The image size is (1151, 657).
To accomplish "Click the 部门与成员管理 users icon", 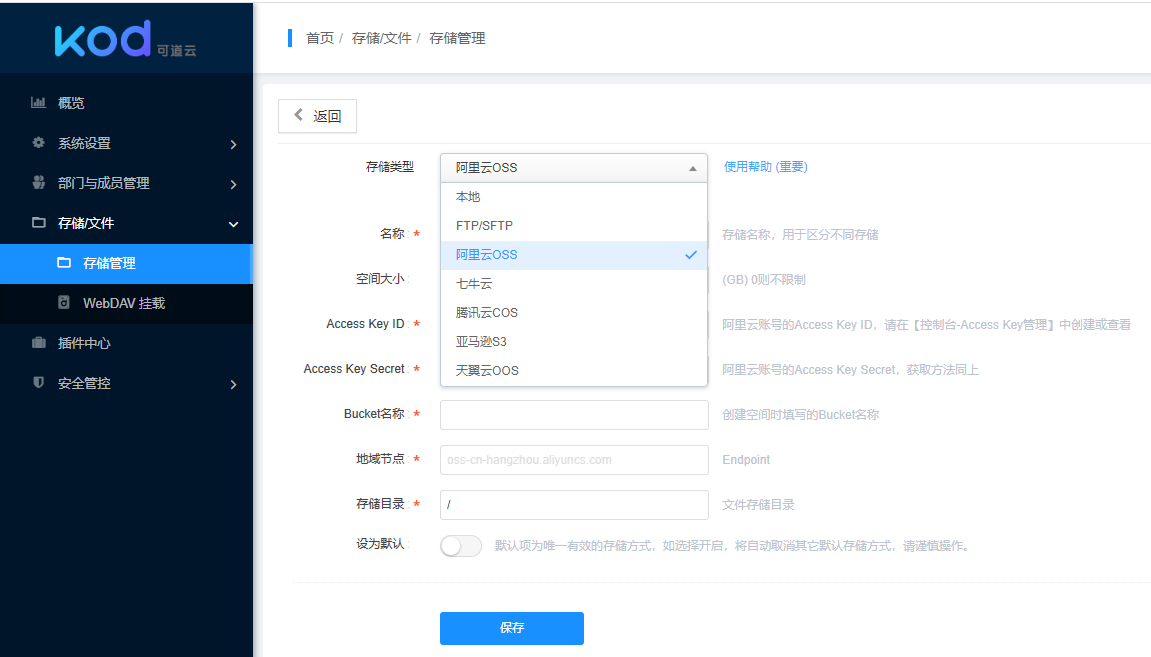I will [38, 182].
